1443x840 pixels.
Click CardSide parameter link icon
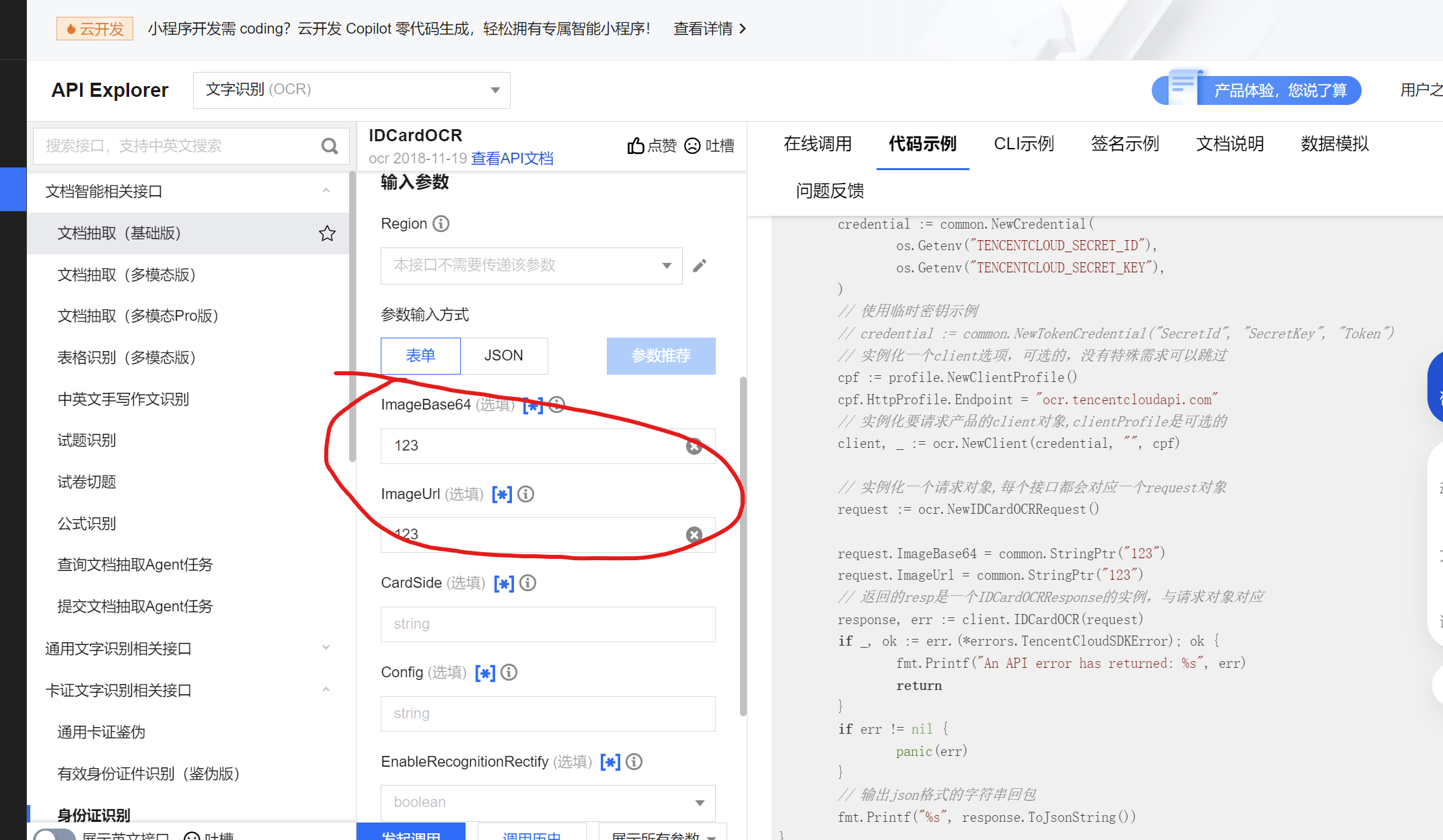[x=504, y=583]
